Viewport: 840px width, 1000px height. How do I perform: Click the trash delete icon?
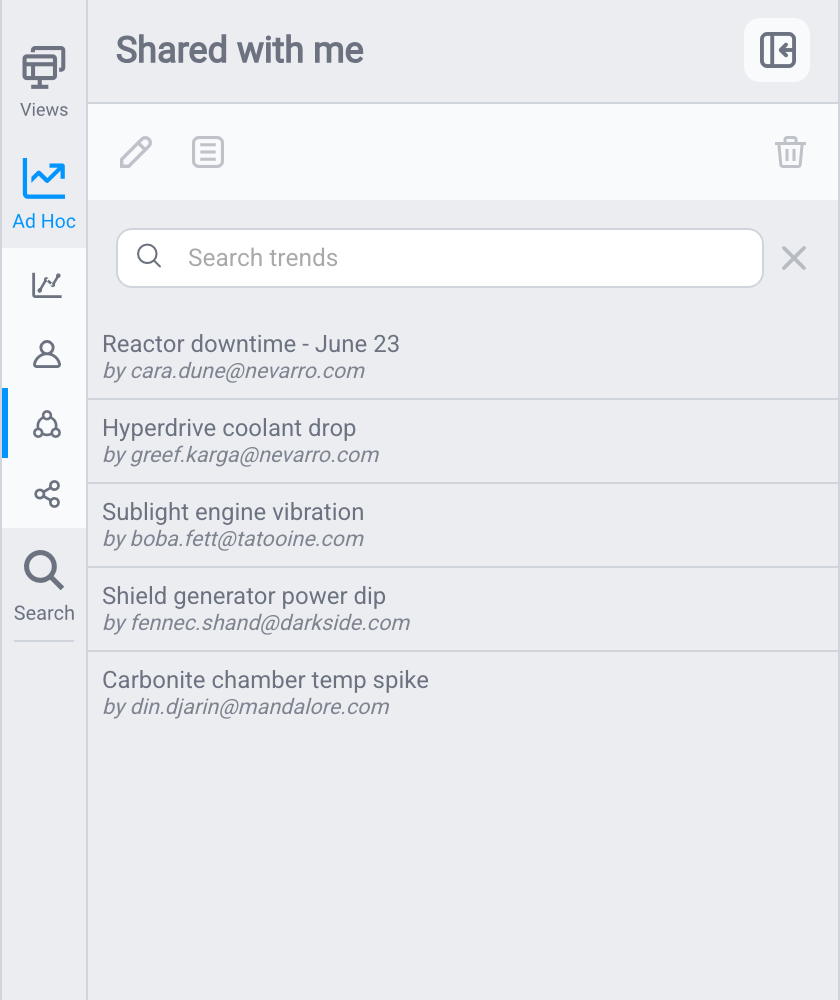click(x=790, y=152)
